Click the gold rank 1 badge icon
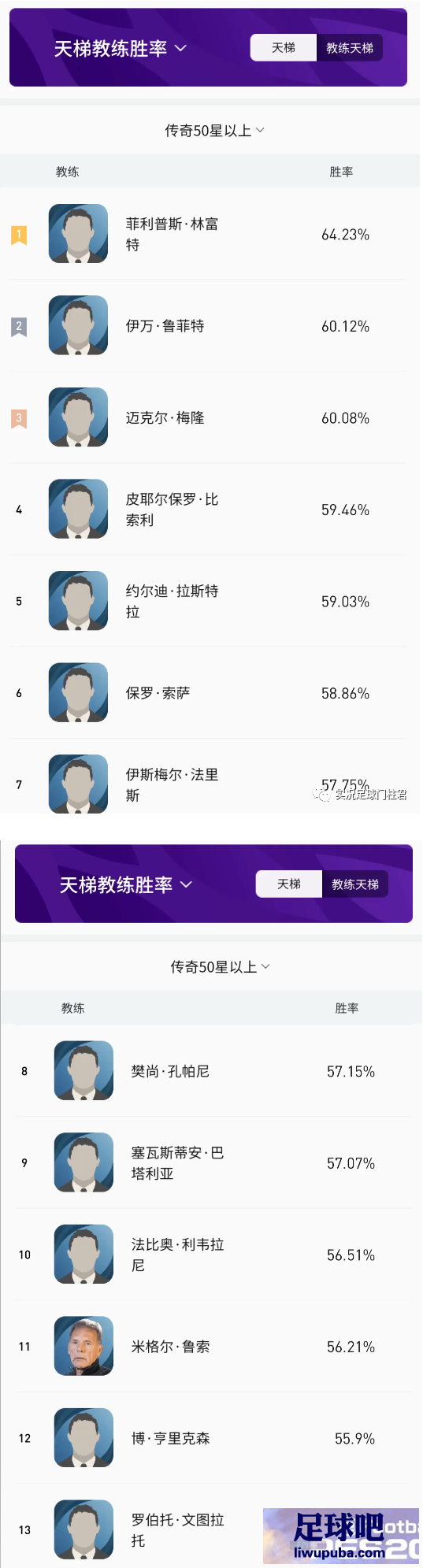 [19, 235]
